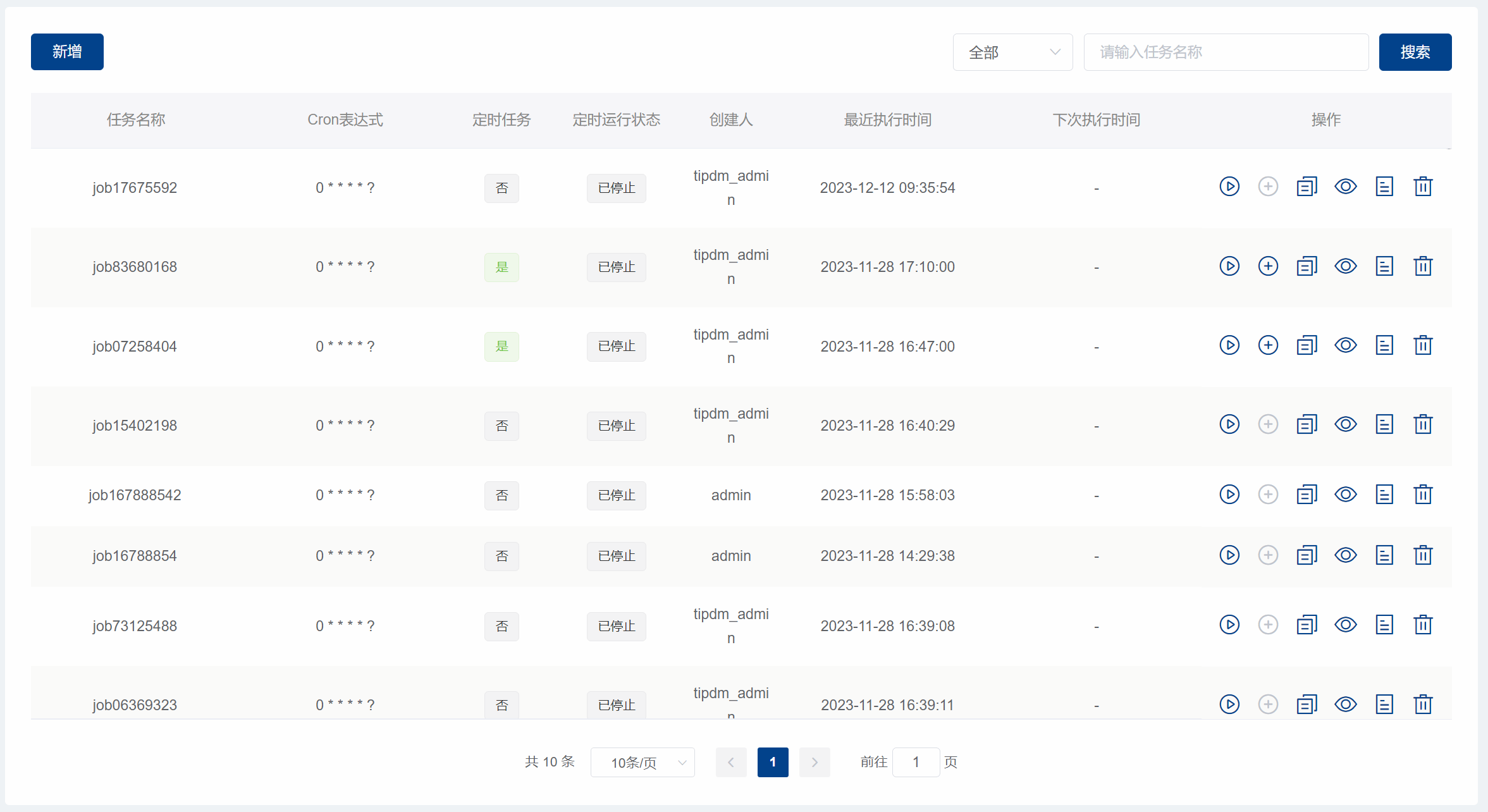The height and width of the screenshot is (812, 1488).
Task: Go to the next page arrow
Action: click(814, 762)
